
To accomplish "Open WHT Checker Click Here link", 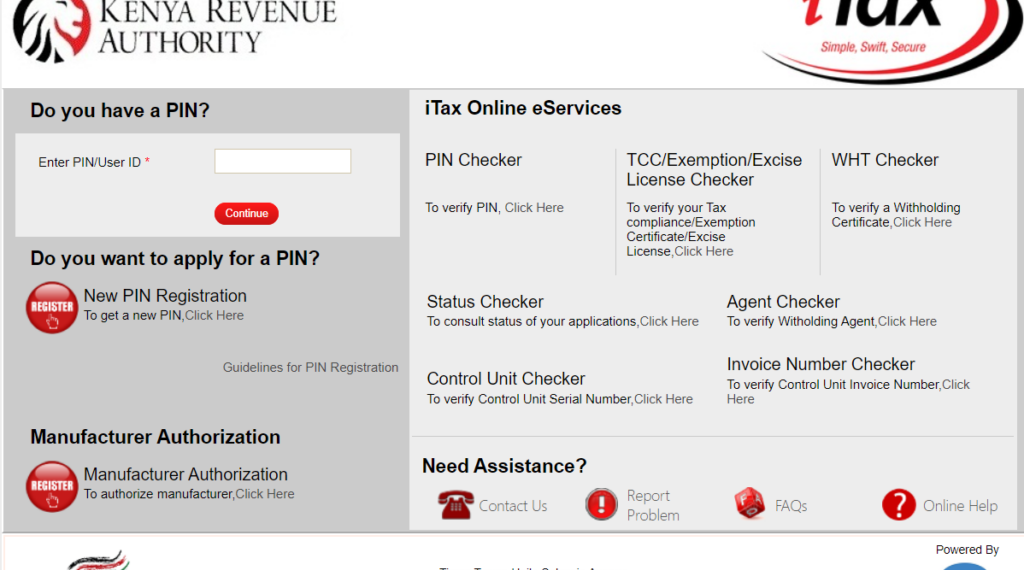I will (x=922, y=223).
